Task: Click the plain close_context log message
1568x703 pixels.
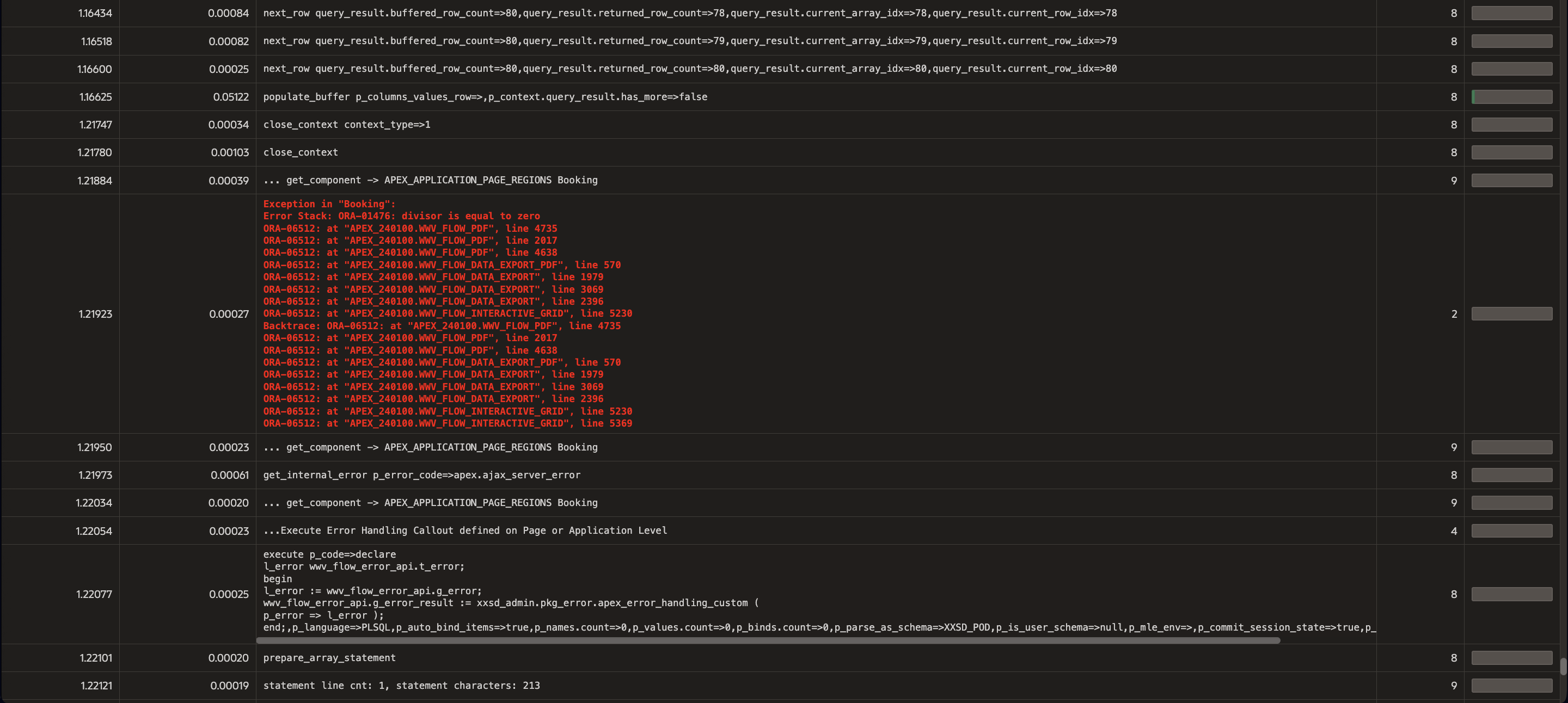Action: 300,152
